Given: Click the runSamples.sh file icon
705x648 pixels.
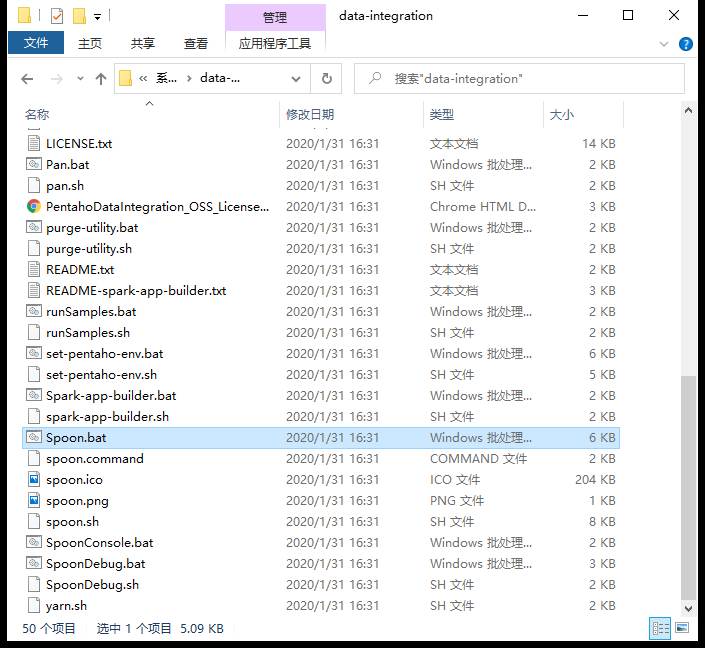Looking at the screenshot, I should pos(34,332).
